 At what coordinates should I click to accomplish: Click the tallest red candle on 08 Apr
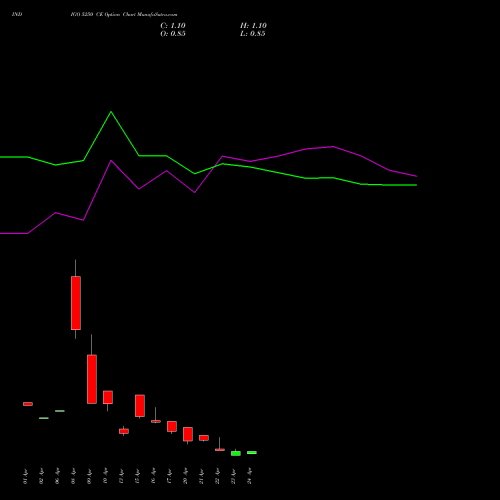(76, 303)
